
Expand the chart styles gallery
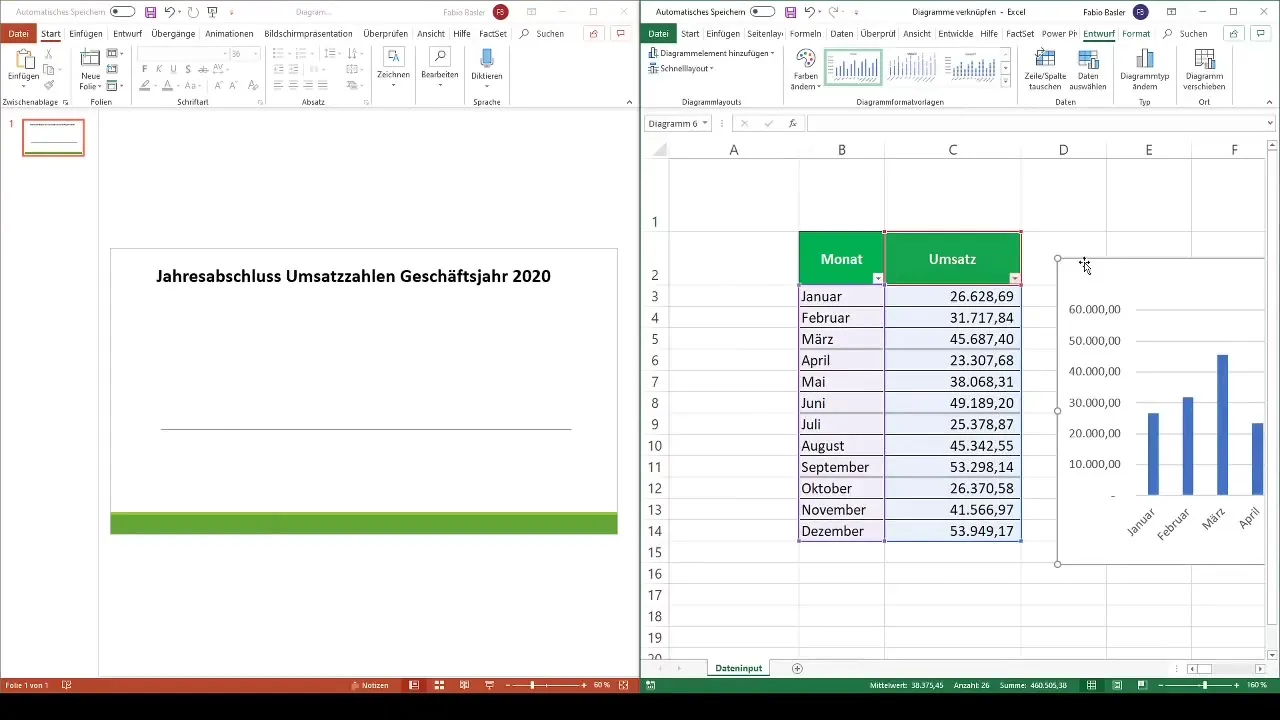pyautogui.click(x=1005, y=81)
